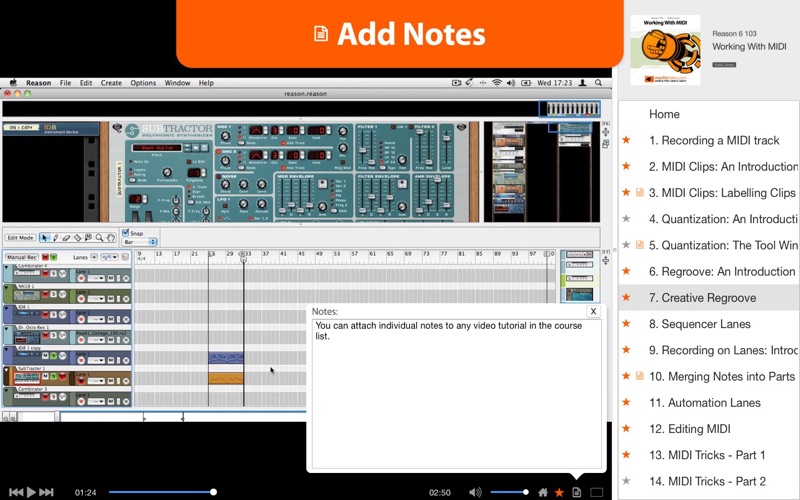This screenshot has height=500, width=800.
Task: Open the Edit menu in Reason
Action: pos(86,83)
